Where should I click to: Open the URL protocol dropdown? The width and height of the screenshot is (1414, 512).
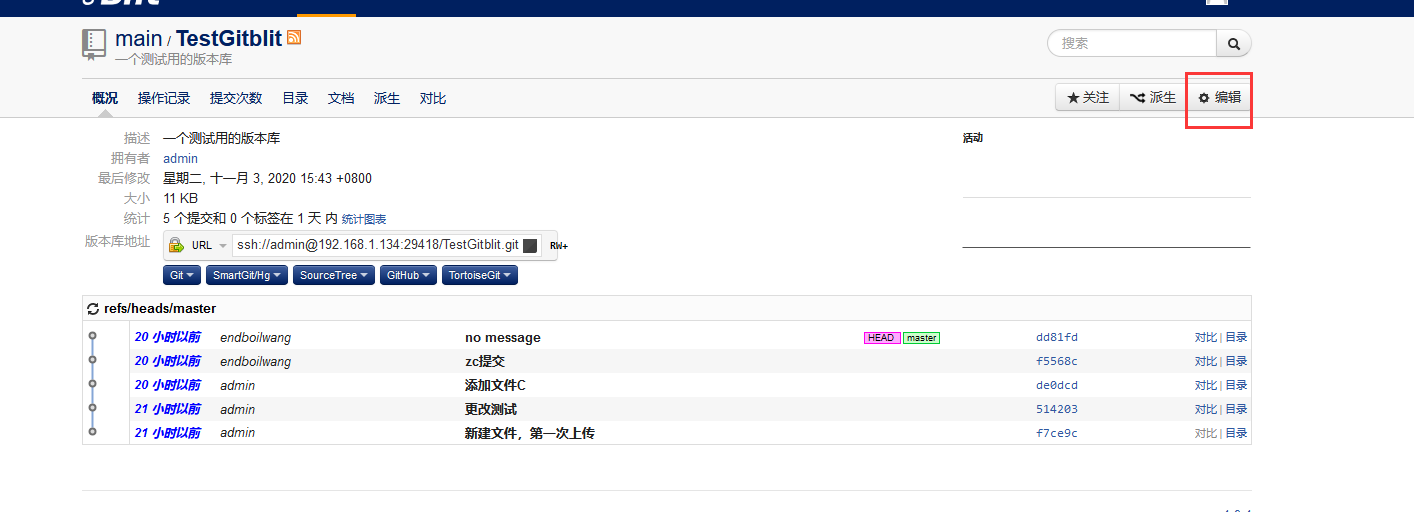tap(209, 245)
